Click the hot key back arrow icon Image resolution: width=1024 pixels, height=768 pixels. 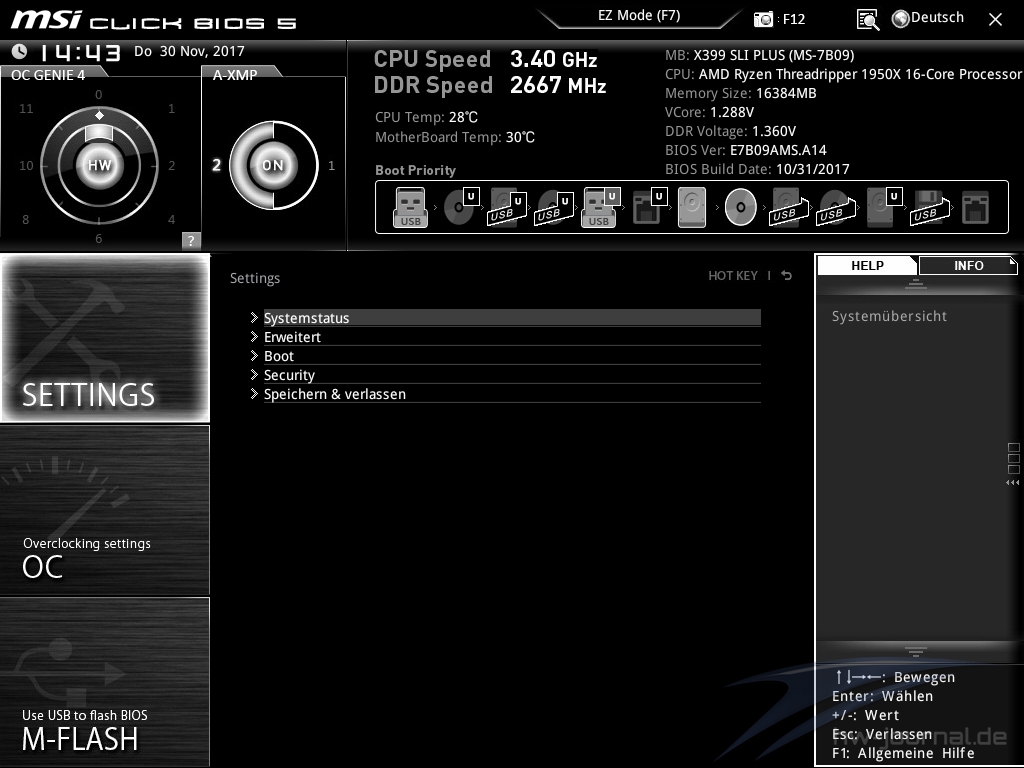pos(787,276)
